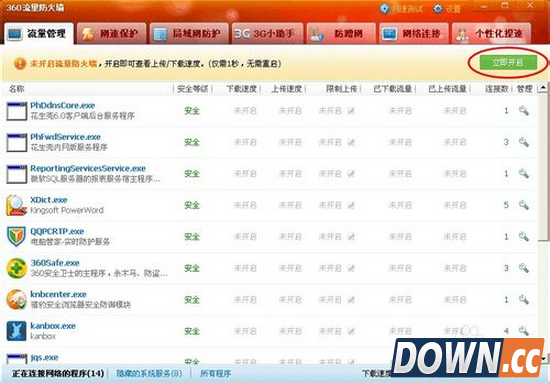Open manage tools for knbcenter.exe
This screenshot has width=550, height=383.
[523, 299]
